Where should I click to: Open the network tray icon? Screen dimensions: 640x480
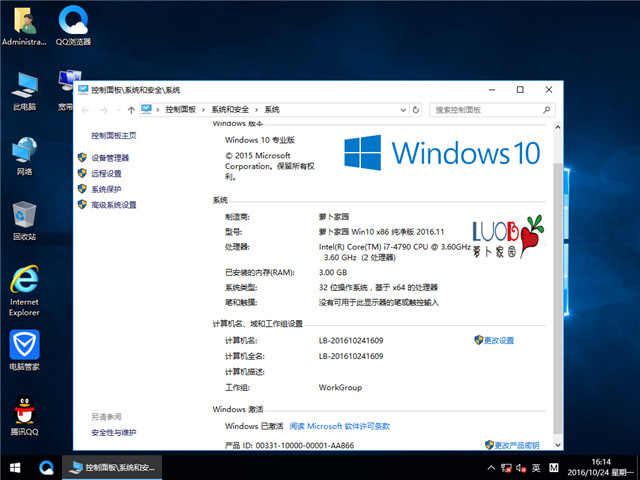click(x=506, y=468)
